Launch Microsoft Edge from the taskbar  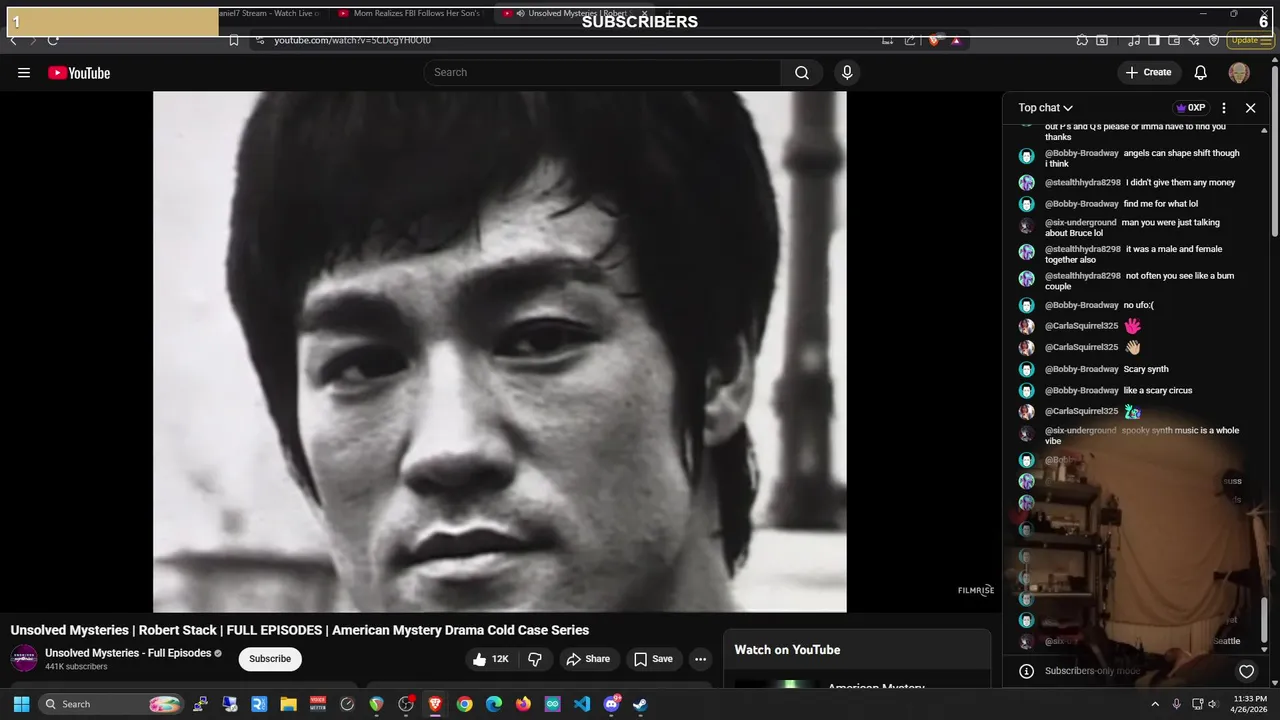click(494, 704)
